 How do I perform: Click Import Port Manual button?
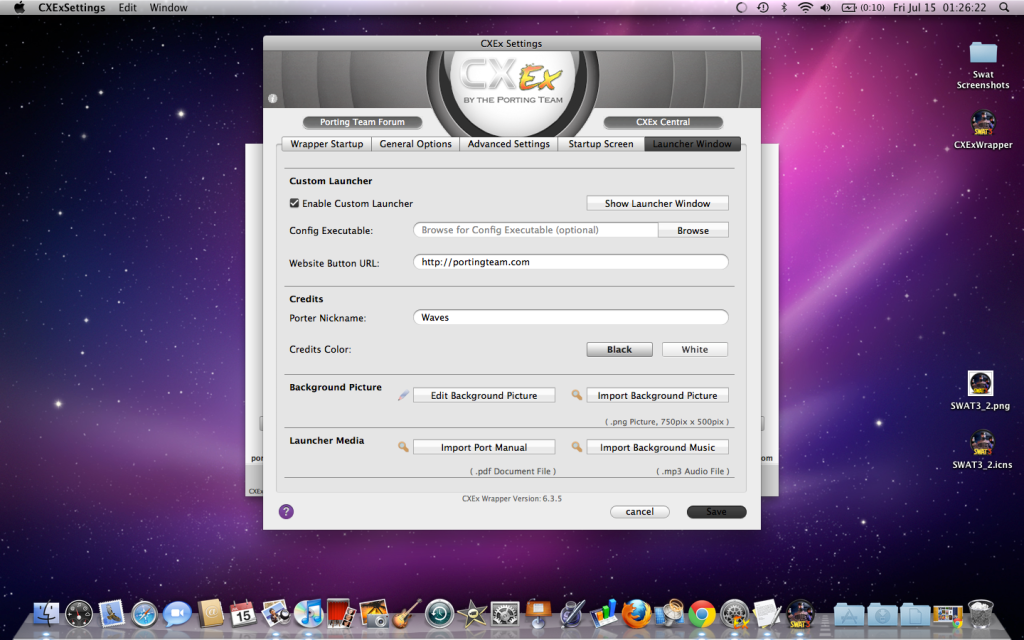pos(484,447)
